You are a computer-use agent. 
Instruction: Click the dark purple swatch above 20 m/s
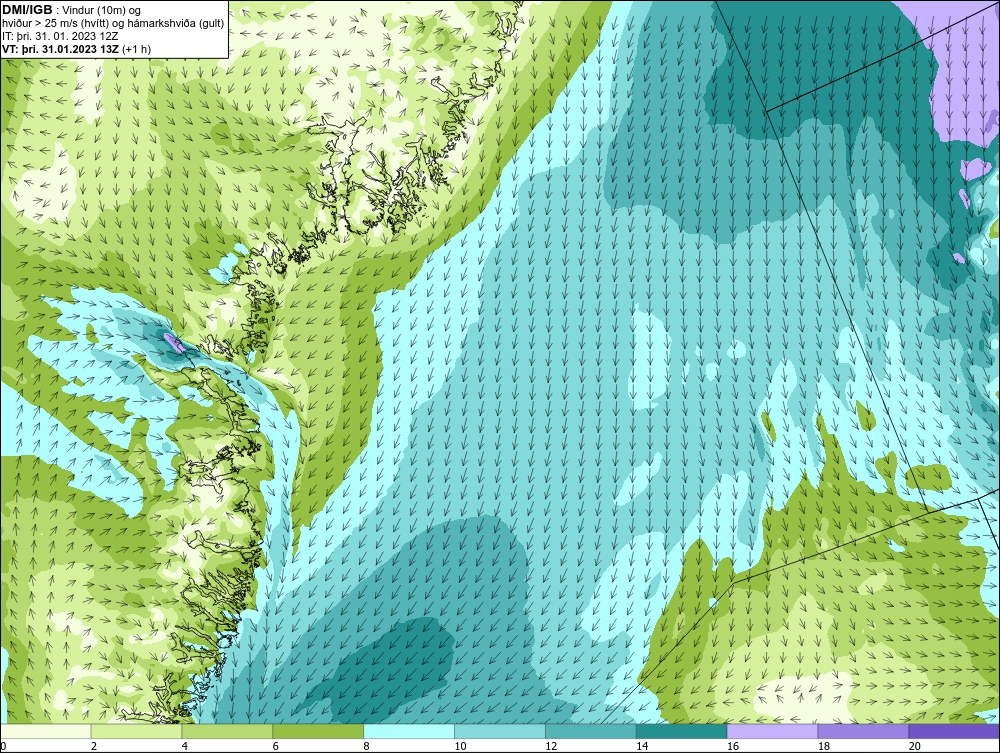click(954, 731)
